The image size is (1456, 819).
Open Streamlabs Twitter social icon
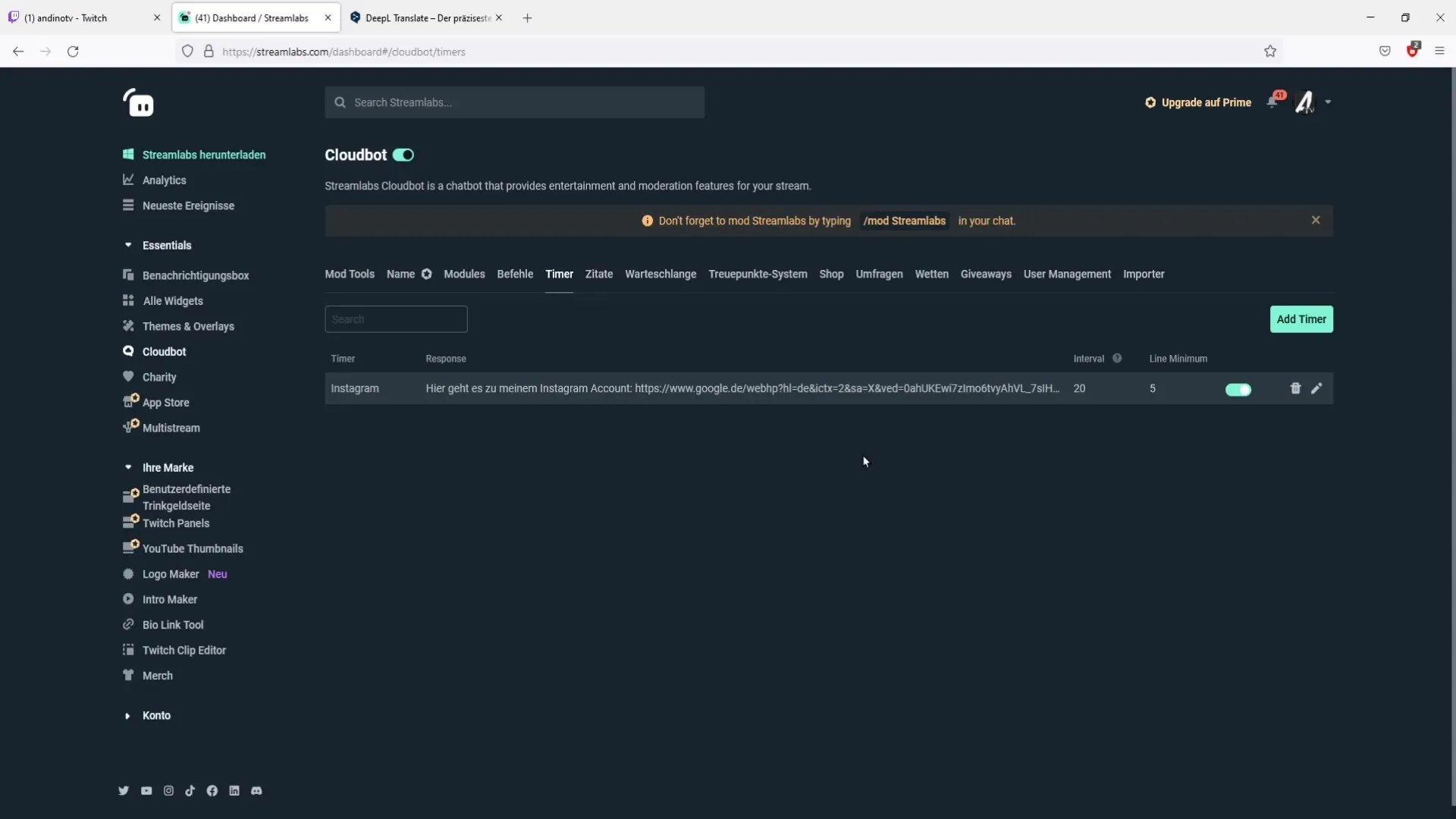coord(124,791)
